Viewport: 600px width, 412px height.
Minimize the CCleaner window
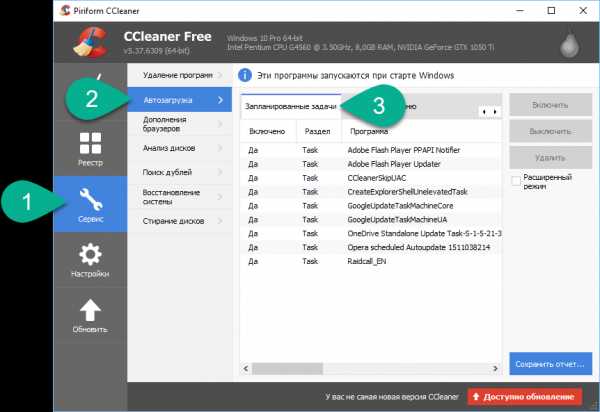pyautogui.click(x=520, y=10)
